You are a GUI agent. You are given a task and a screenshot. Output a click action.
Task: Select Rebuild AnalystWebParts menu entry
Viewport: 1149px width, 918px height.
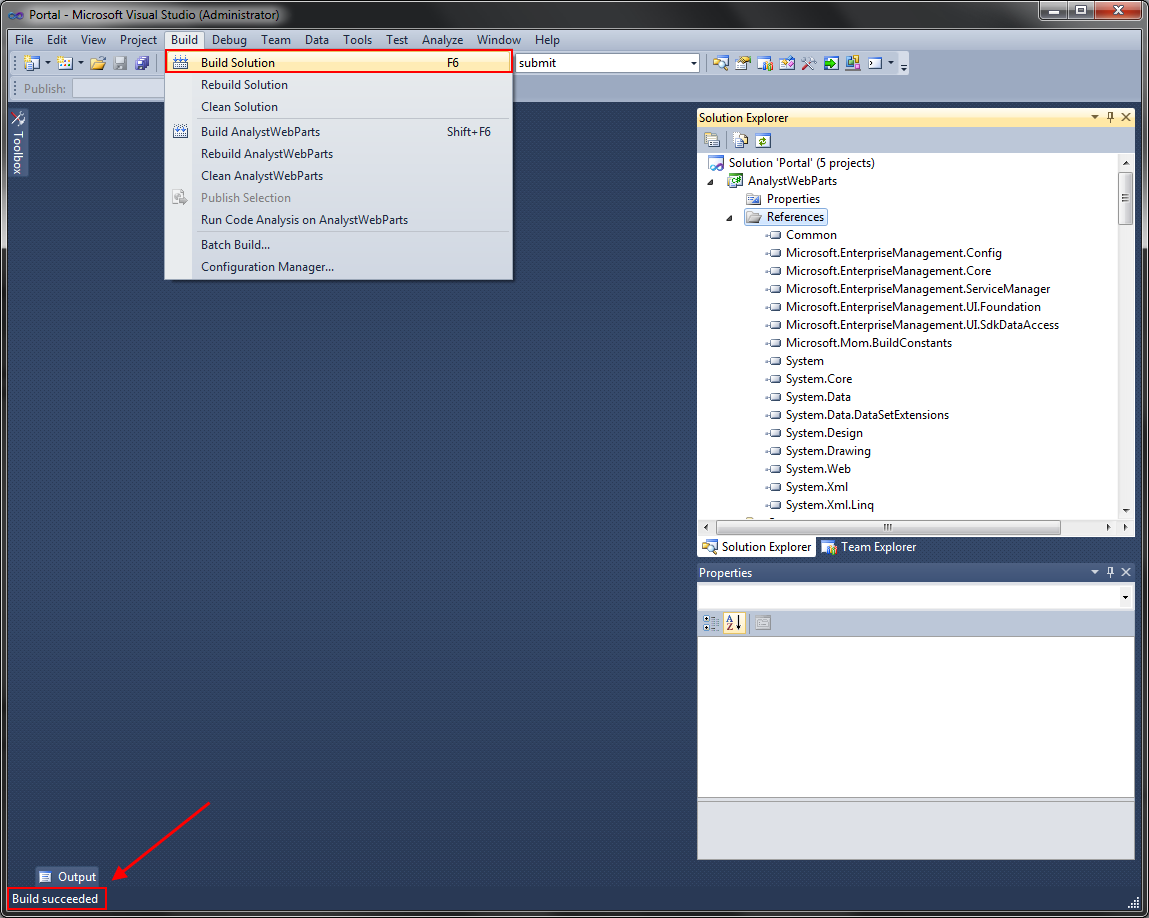(x=339, y=154)
